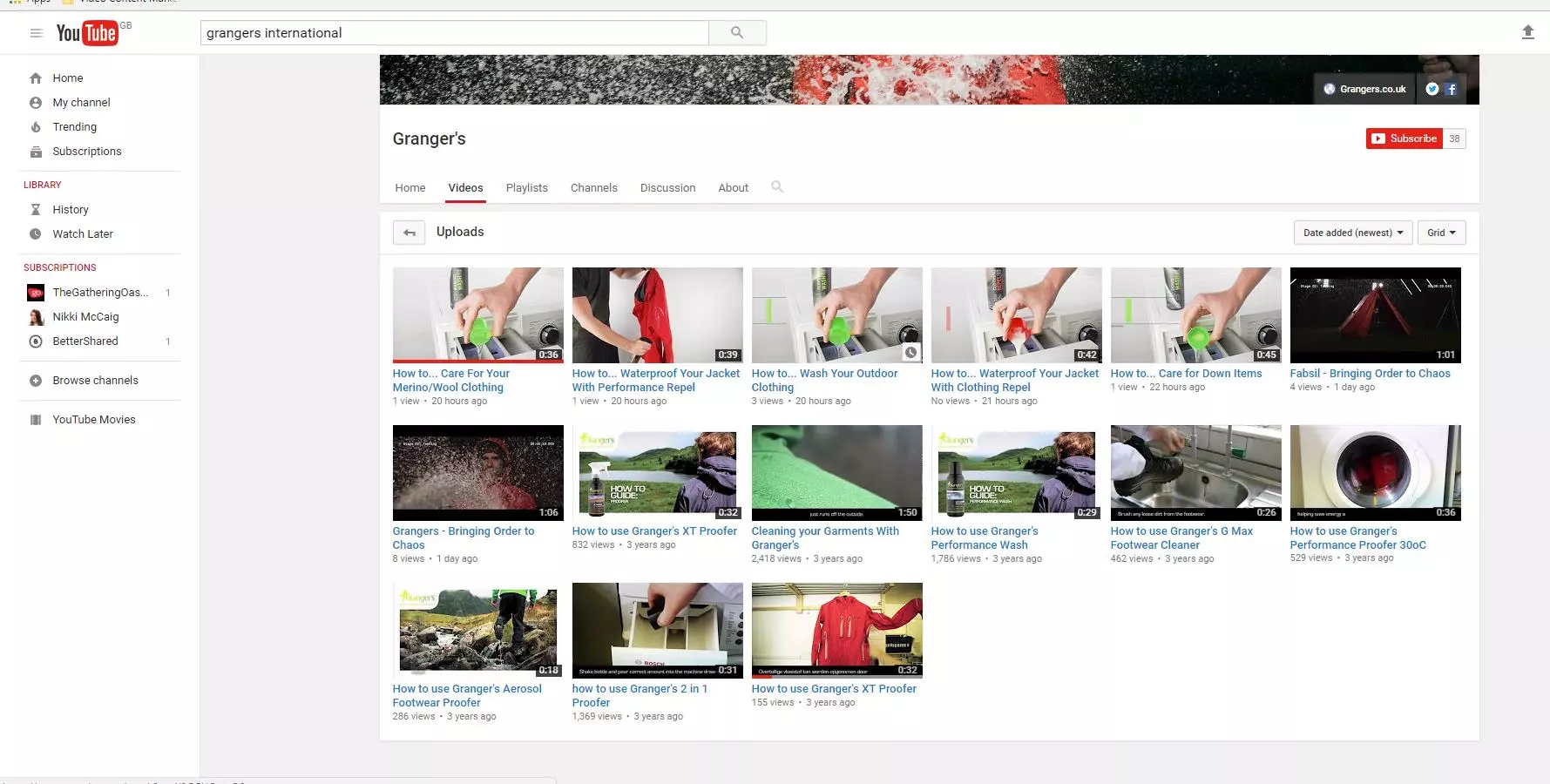The height and width of the screenshot is (784, 1550).
Task: Subscribe to the Granger's channel
Action: click(x=1404, y=138)
